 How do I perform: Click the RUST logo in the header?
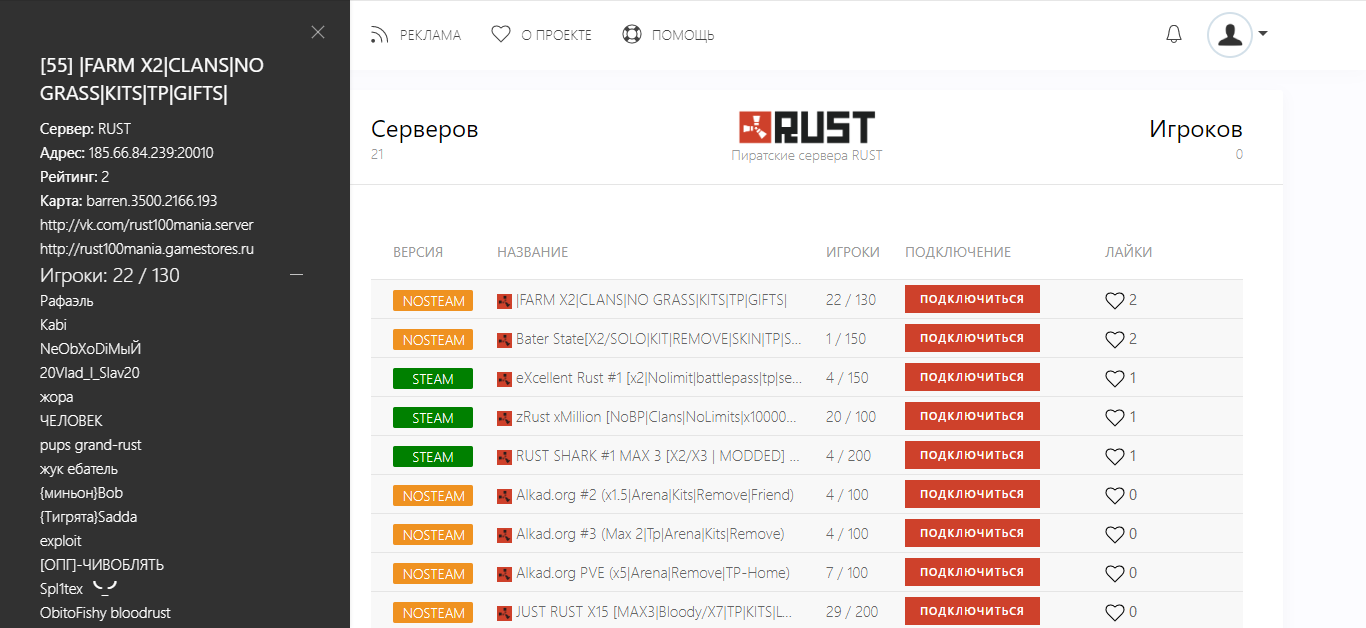806,128
